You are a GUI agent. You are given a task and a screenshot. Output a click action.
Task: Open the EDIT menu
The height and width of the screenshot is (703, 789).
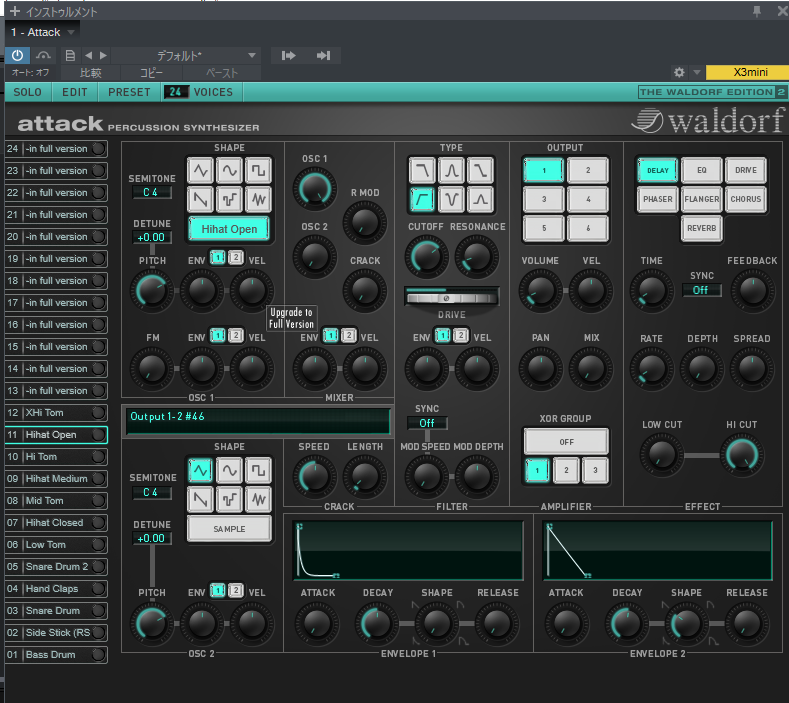(x=75, y=92)
